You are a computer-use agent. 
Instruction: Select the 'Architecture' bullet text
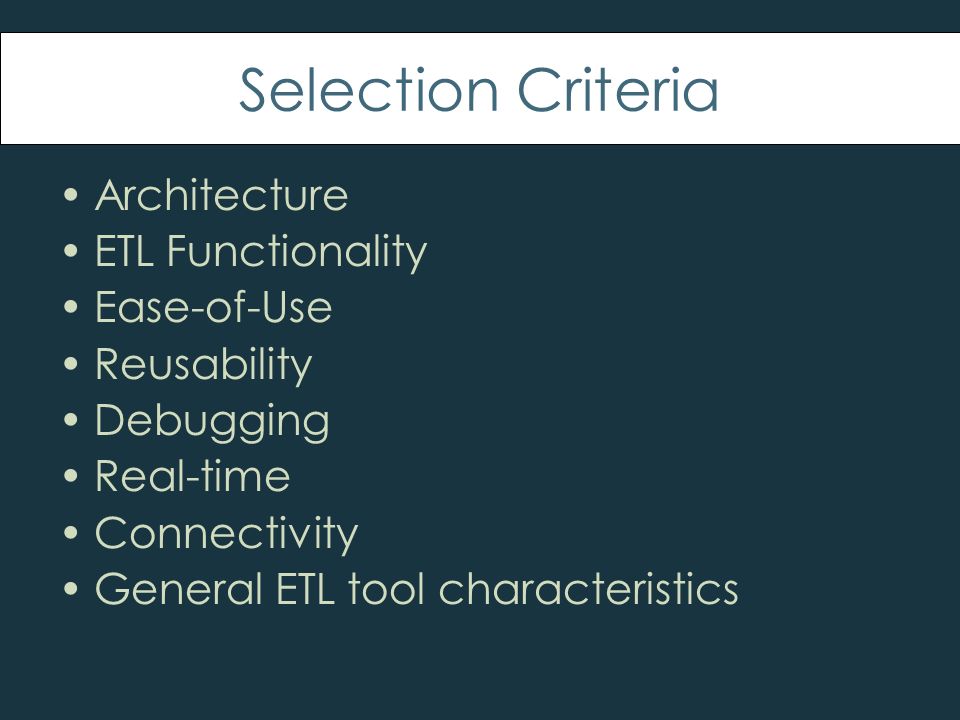point(222,195)
